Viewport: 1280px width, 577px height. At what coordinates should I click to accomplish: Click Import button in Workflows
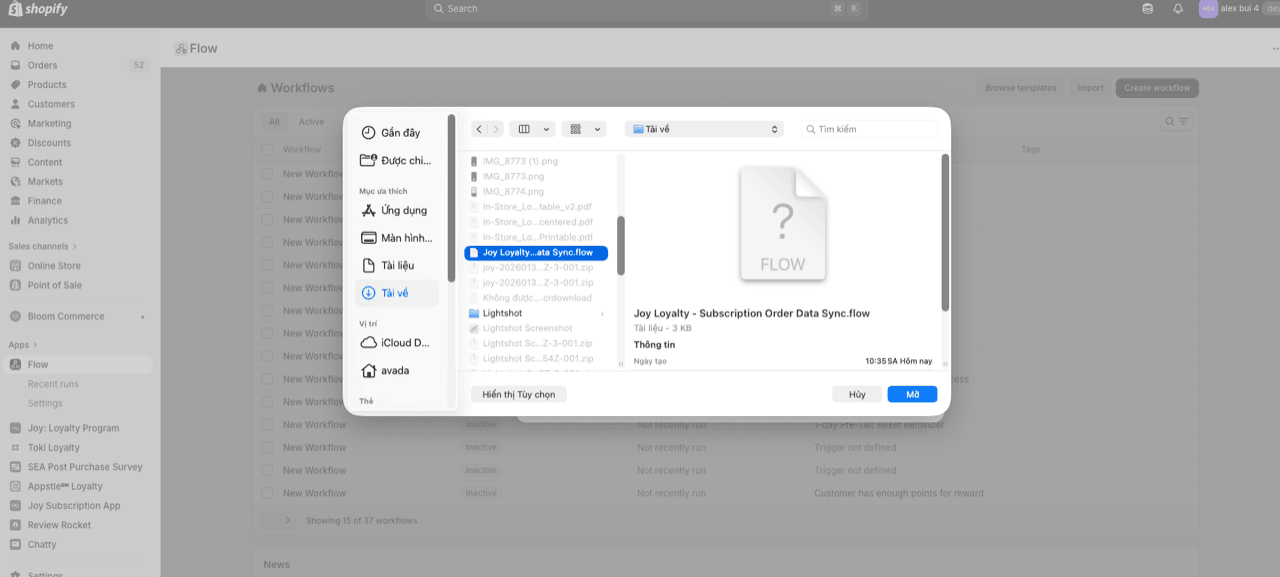click(x=1090, y=88)
